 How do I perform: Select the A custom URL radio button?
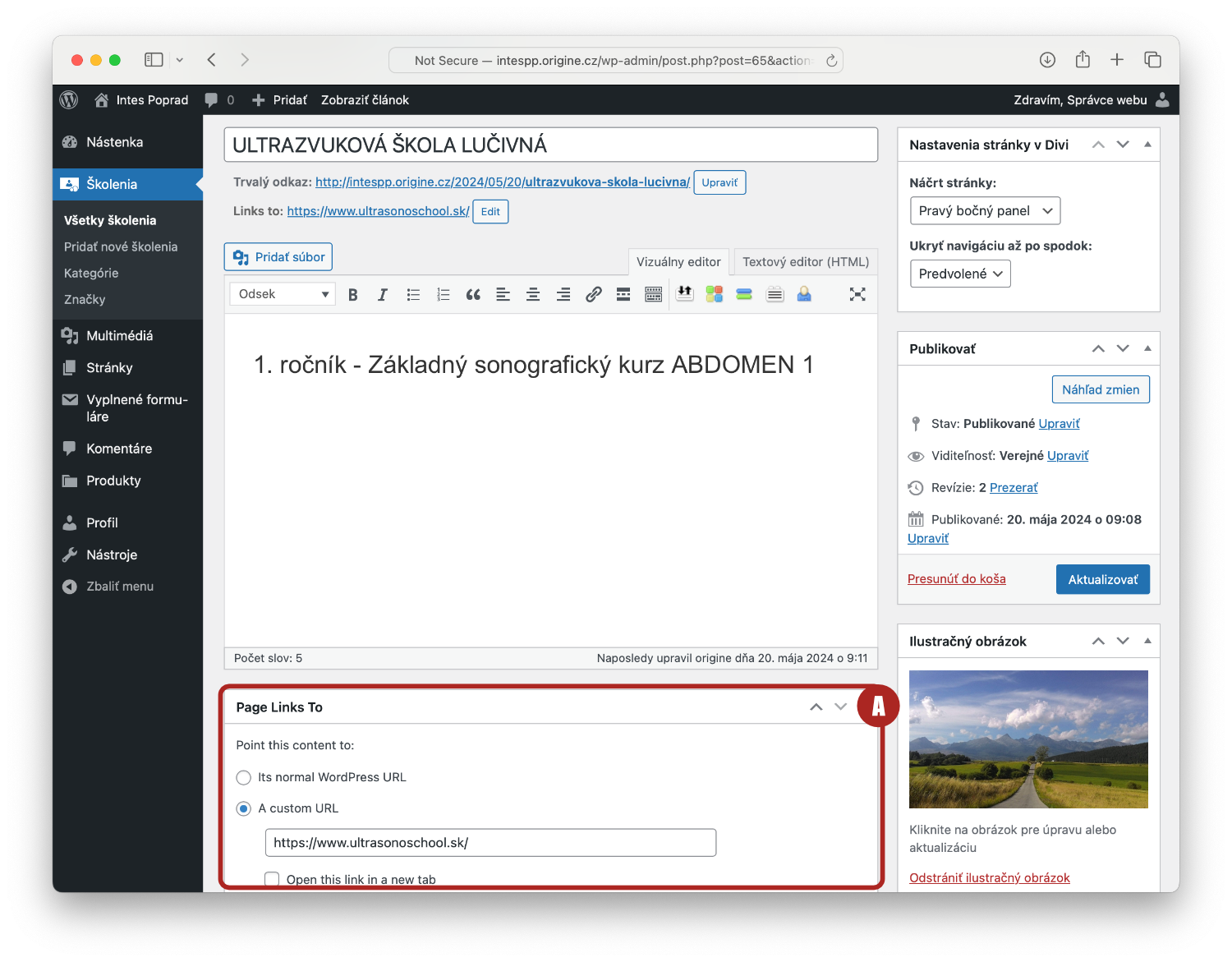(243, 808)
